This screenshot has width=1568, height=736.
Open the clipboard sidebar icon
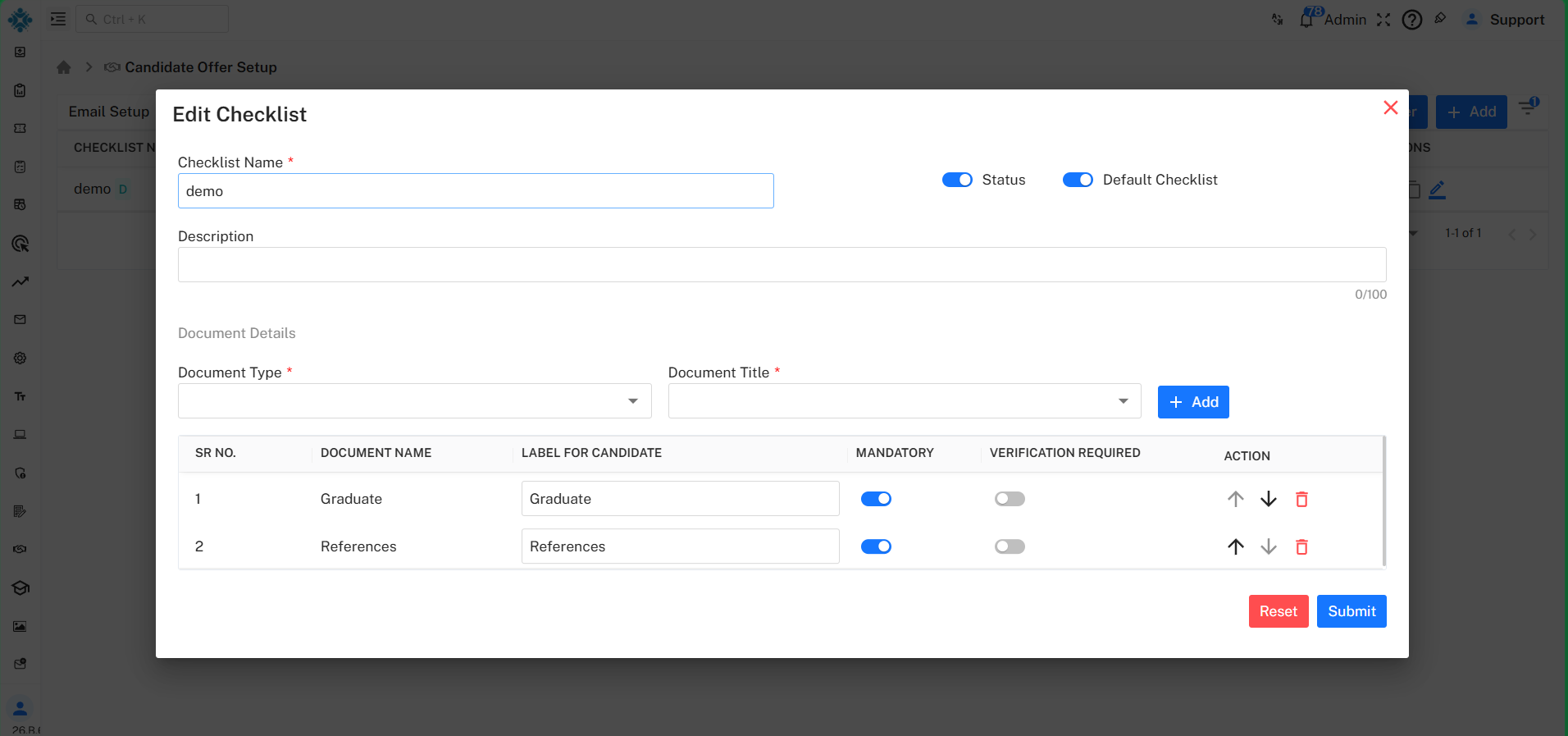tap(20, 90)
